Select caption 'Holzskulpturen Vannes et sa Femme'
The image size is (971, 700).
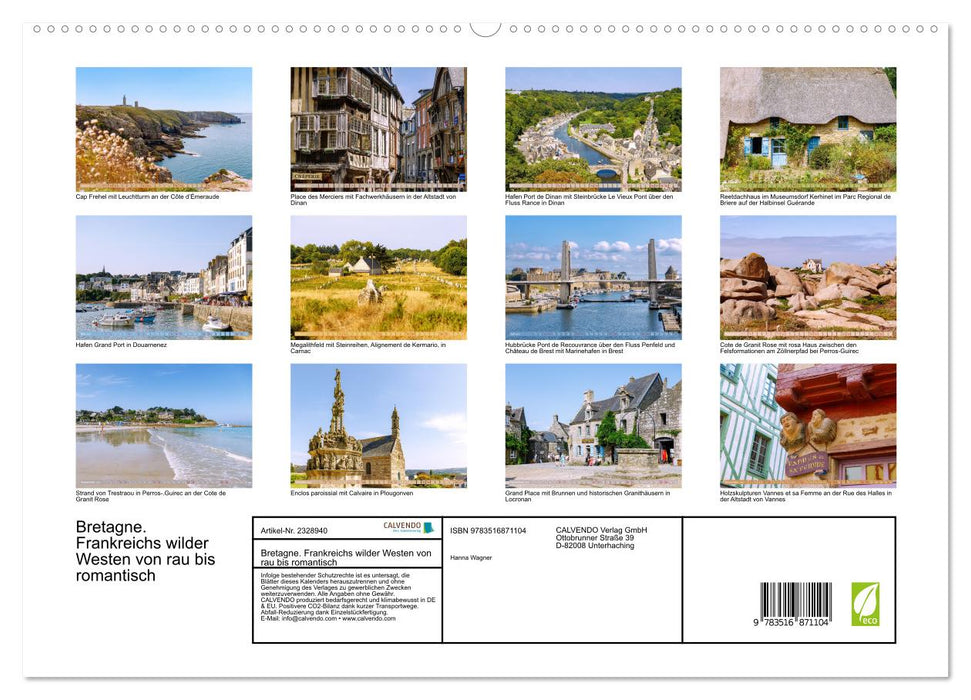[806, 496]
